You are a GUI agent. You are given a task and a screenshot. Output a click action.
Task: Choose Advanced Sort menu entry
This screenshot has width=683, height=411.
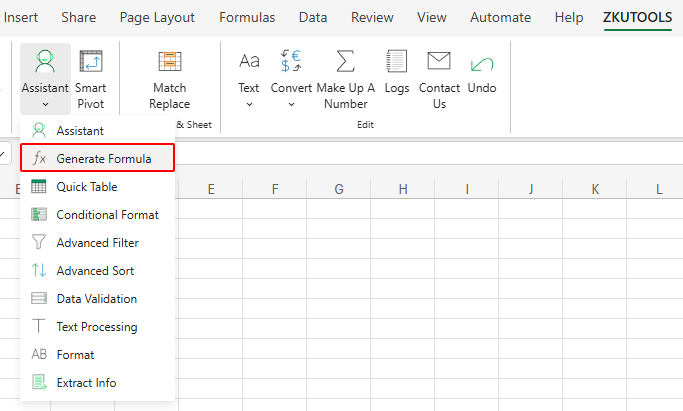pyautogui.click(x=98, y=270)
